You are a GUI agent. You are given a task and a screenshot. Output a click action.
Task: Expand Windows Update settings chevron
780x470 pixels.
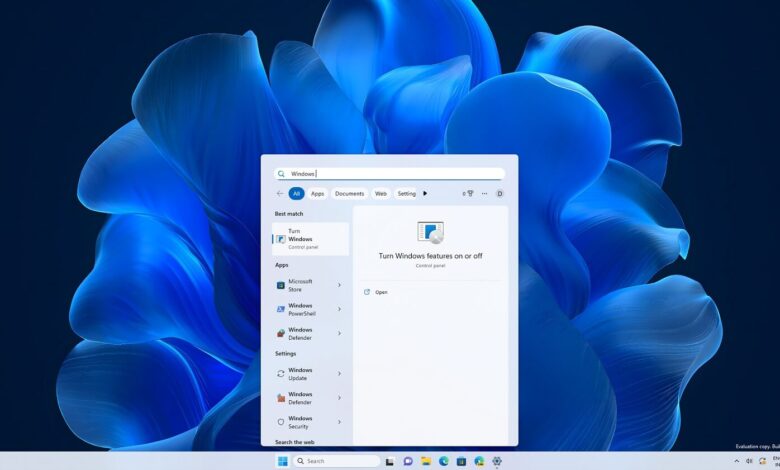339,374
